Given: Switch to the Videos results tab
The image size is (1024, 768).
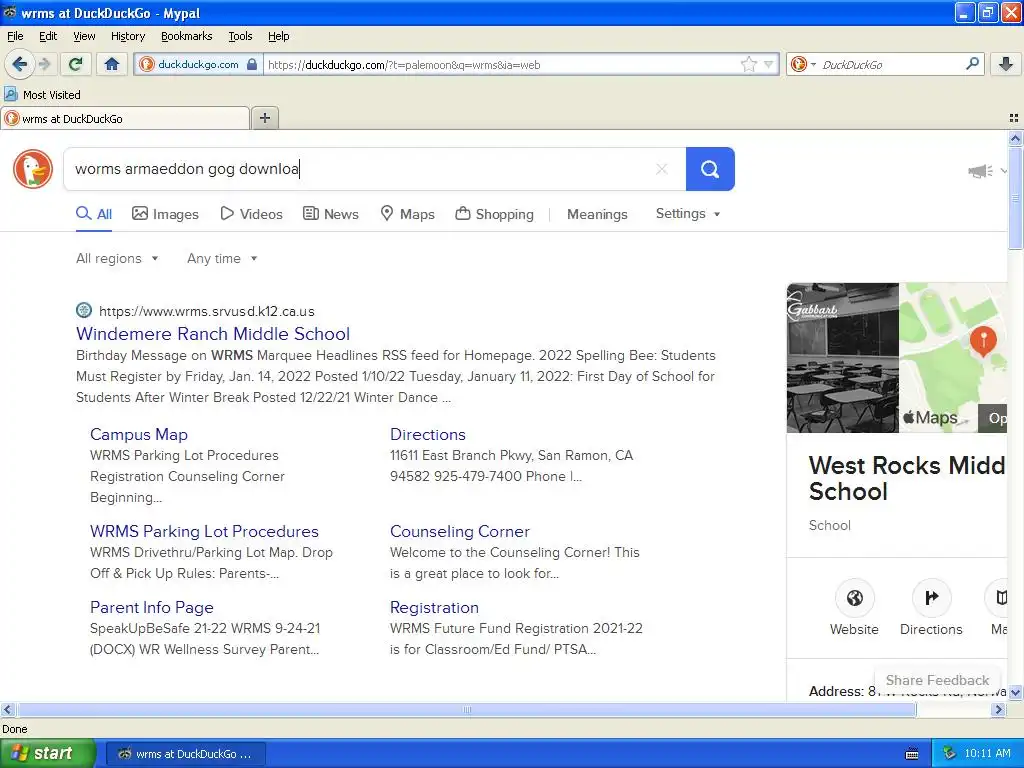Looking at the screenshot, I should 251,214.
